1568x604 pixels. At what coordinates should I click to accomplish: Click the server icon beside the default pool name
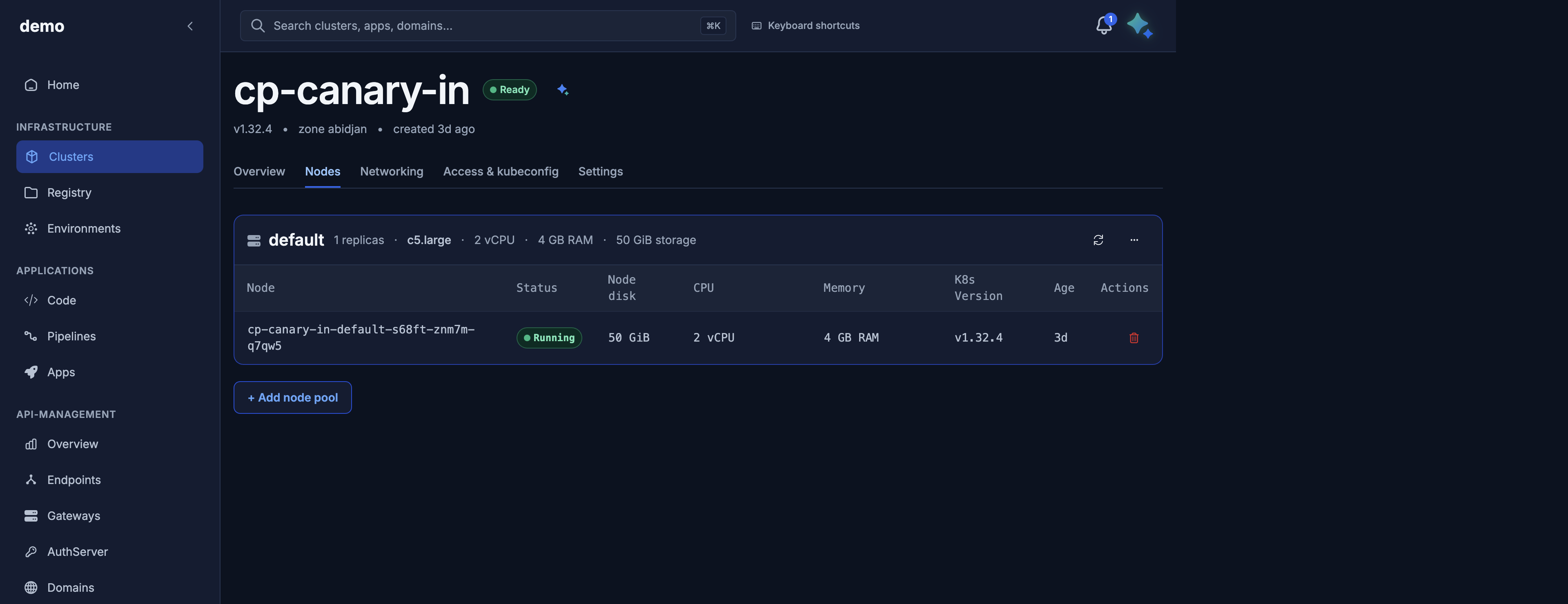click(x=254, y=240)
